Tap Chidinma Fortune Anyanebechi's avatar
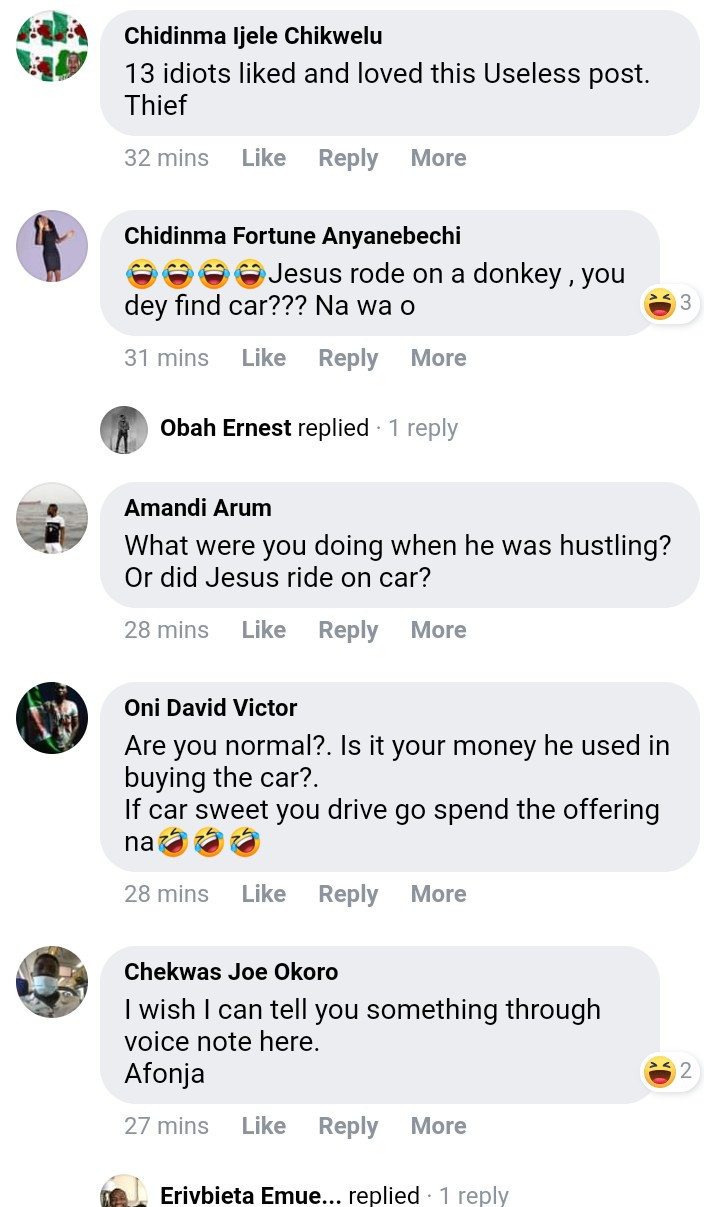The width and height of the screenshot is (720, 1207). [x=52, y=245]
